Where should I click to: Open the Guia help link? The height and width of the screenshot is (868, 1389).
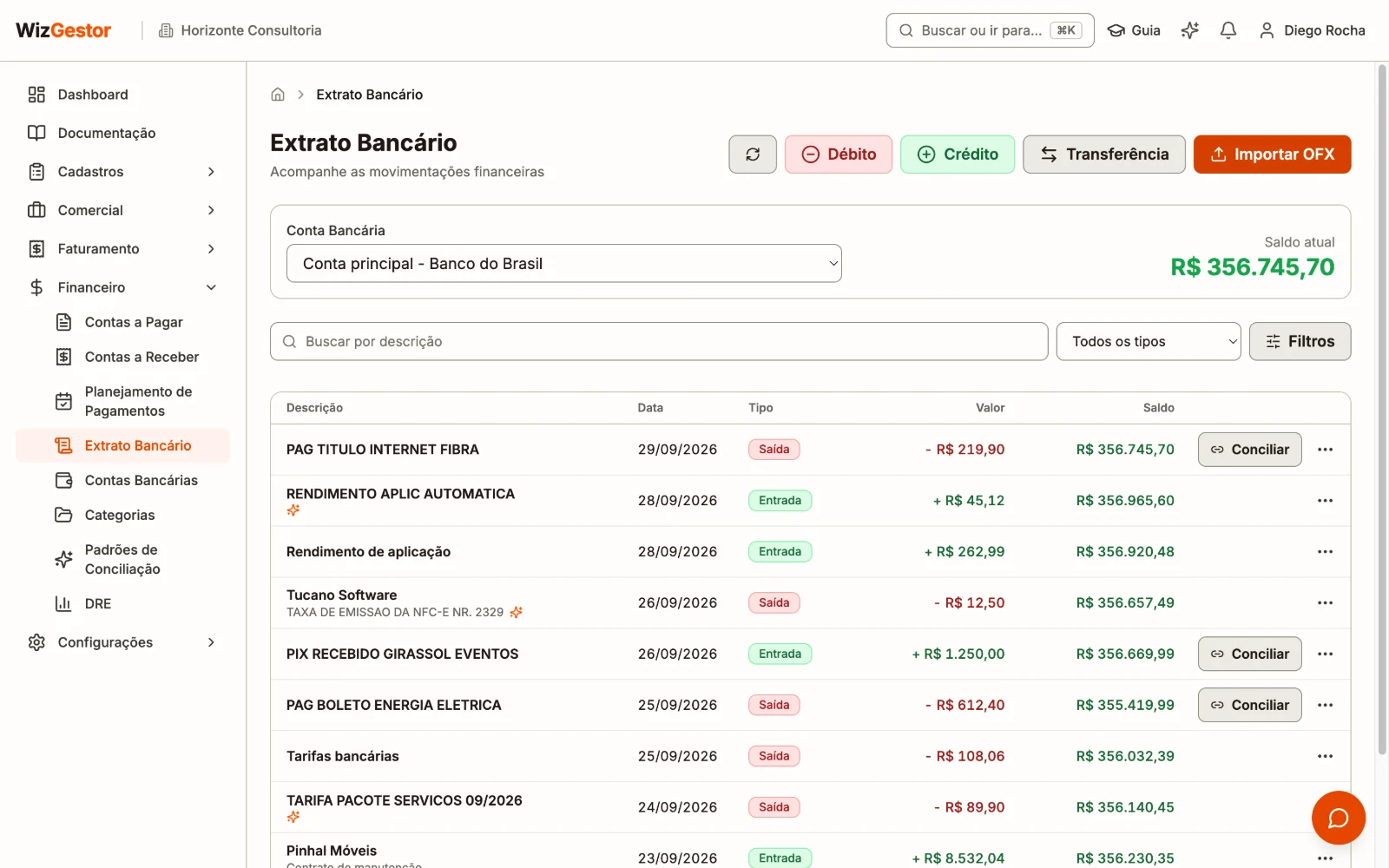(x=1134, y=30)
